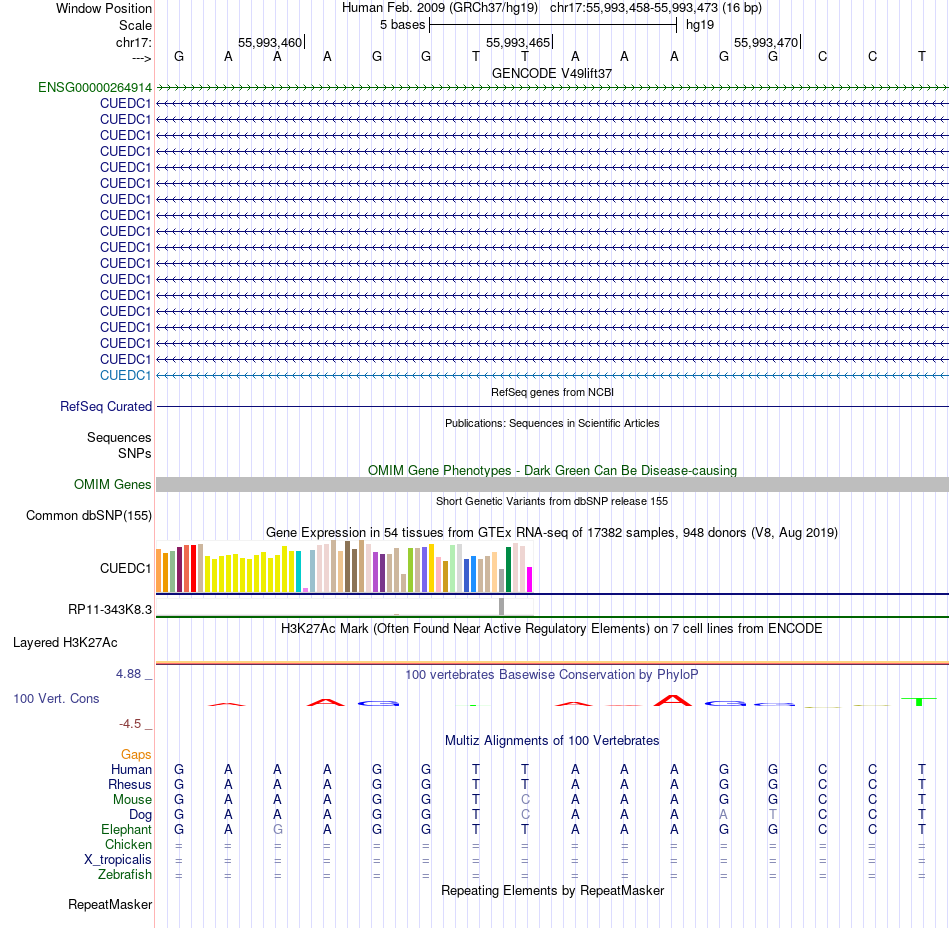Image resolution: width=950 pixels, height=928 pixels.
Task: Click 'Human Feb. 2009 (GRCh37/hg19)' text
Action: [440, 8]
